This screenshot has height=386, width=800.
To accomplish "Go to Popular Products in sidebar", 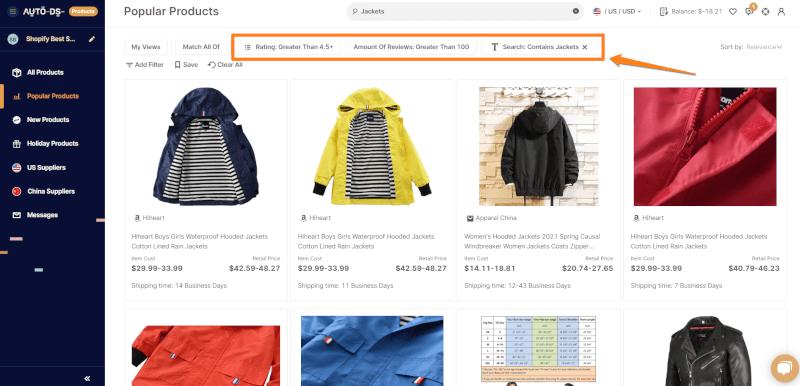I will tap(53, 96).
